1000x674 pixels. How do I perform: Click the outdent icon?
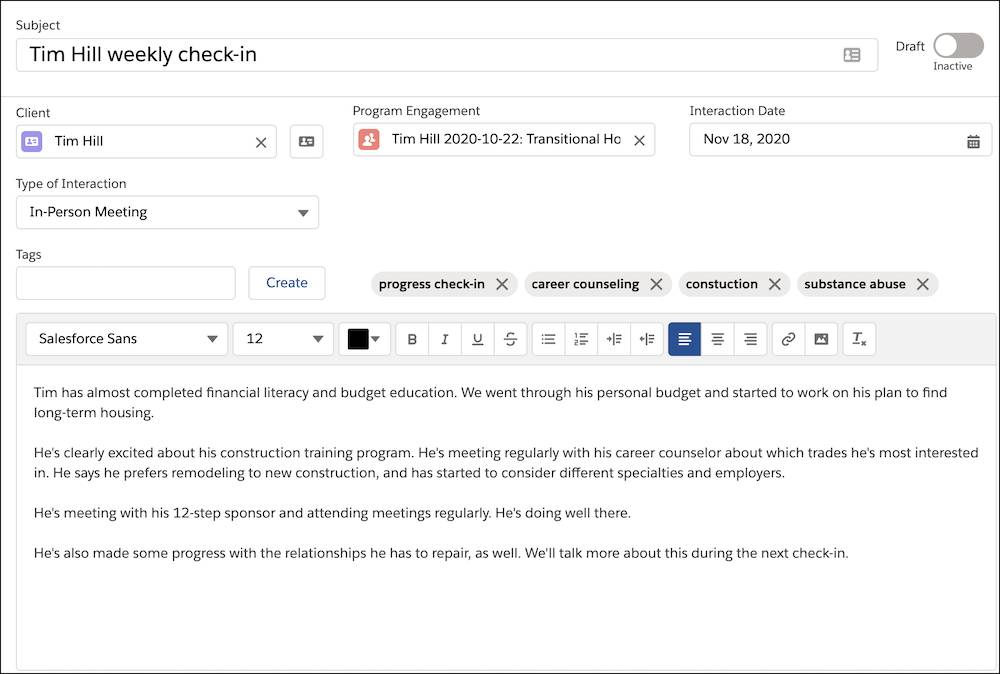(647, 339)
